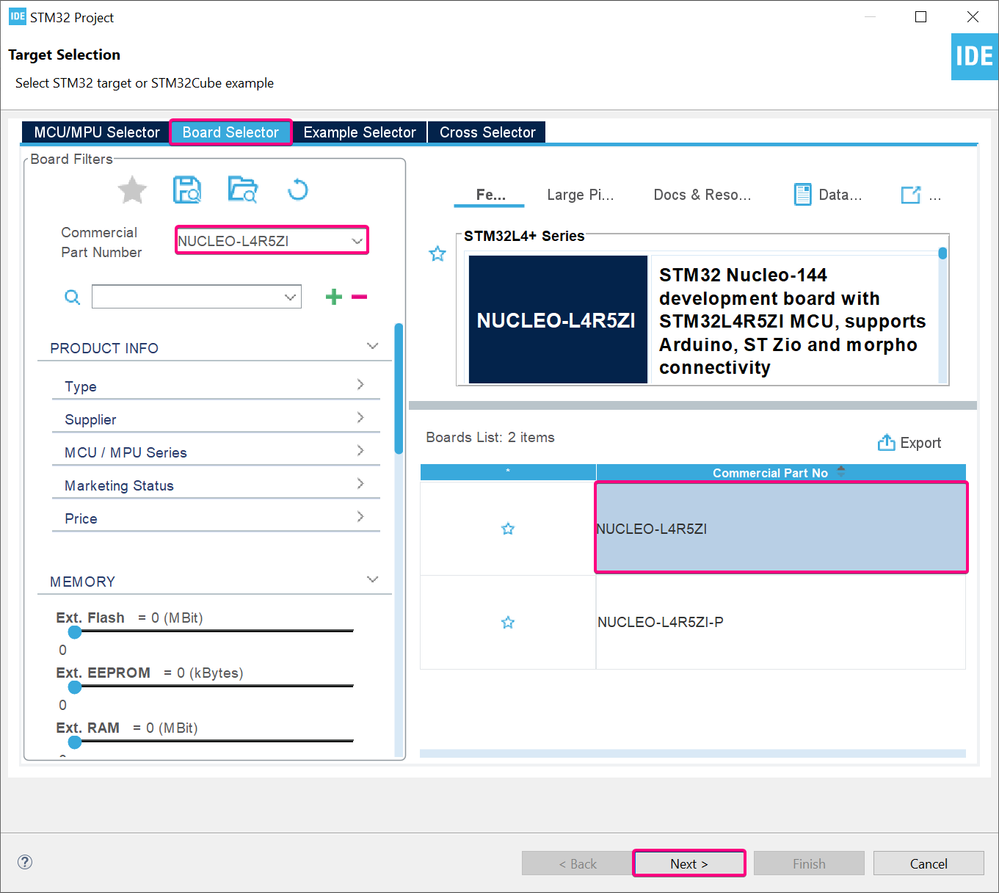Save current board search icon
The height and width of the screenshot is (893, 999).
pyautogui.click(x=187, y=190)
